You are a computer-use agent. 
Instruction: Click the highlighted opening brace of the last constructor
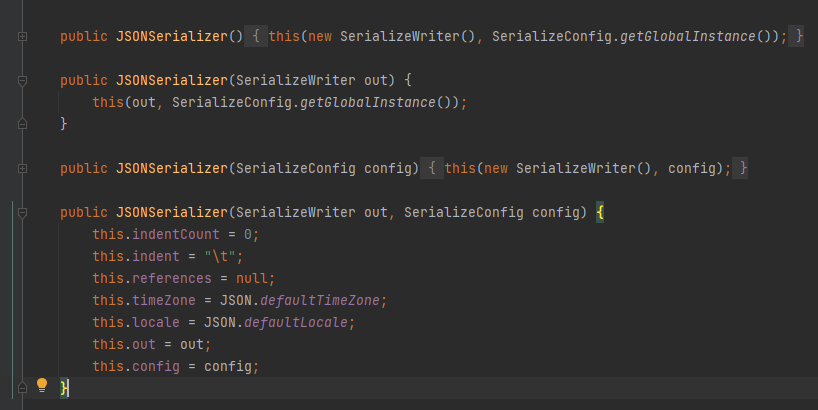(x=601, y=212)
